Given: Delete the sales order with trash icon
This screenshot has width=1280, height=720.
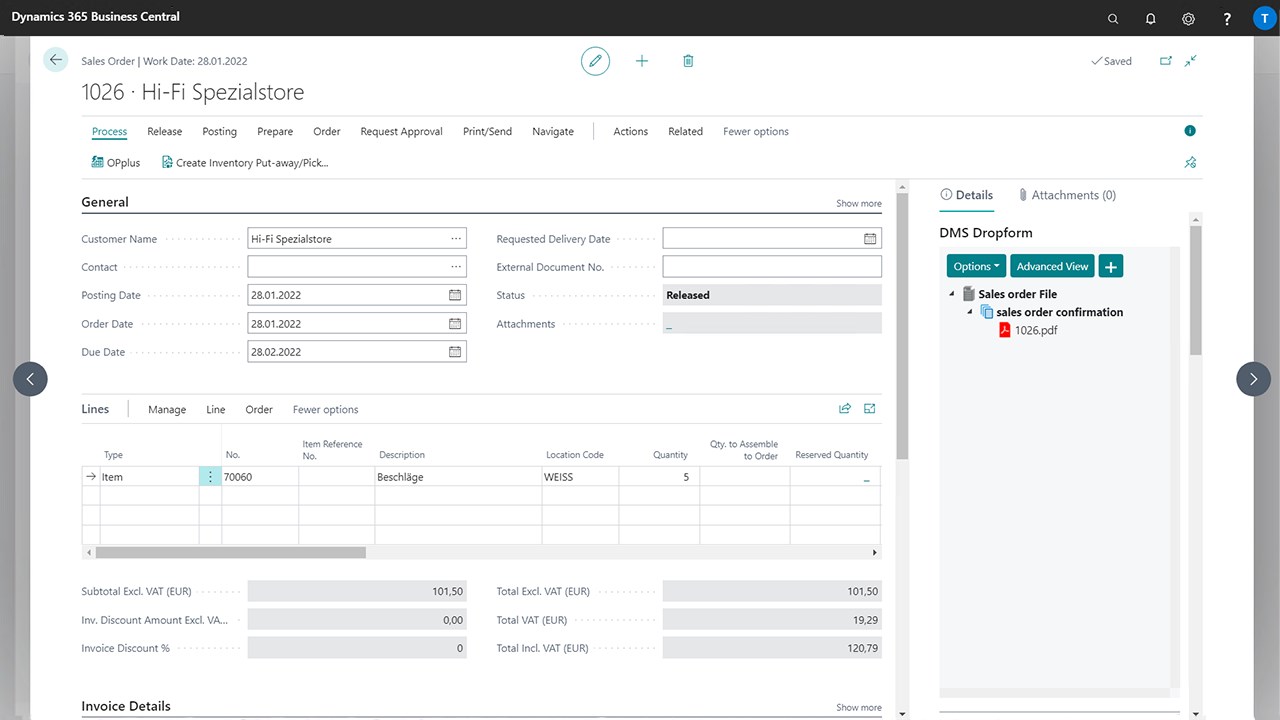Looking at the screenshot, I should (688, 61).
